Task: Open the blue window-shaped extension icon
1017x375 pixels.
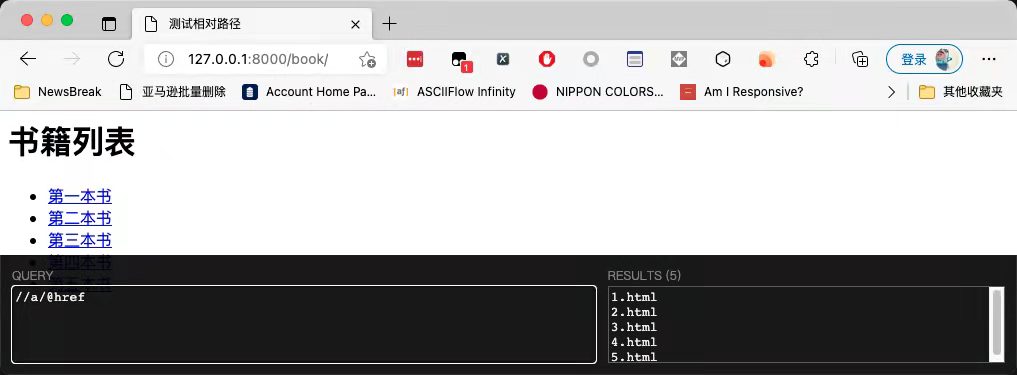Action: (x=635, y=59)
